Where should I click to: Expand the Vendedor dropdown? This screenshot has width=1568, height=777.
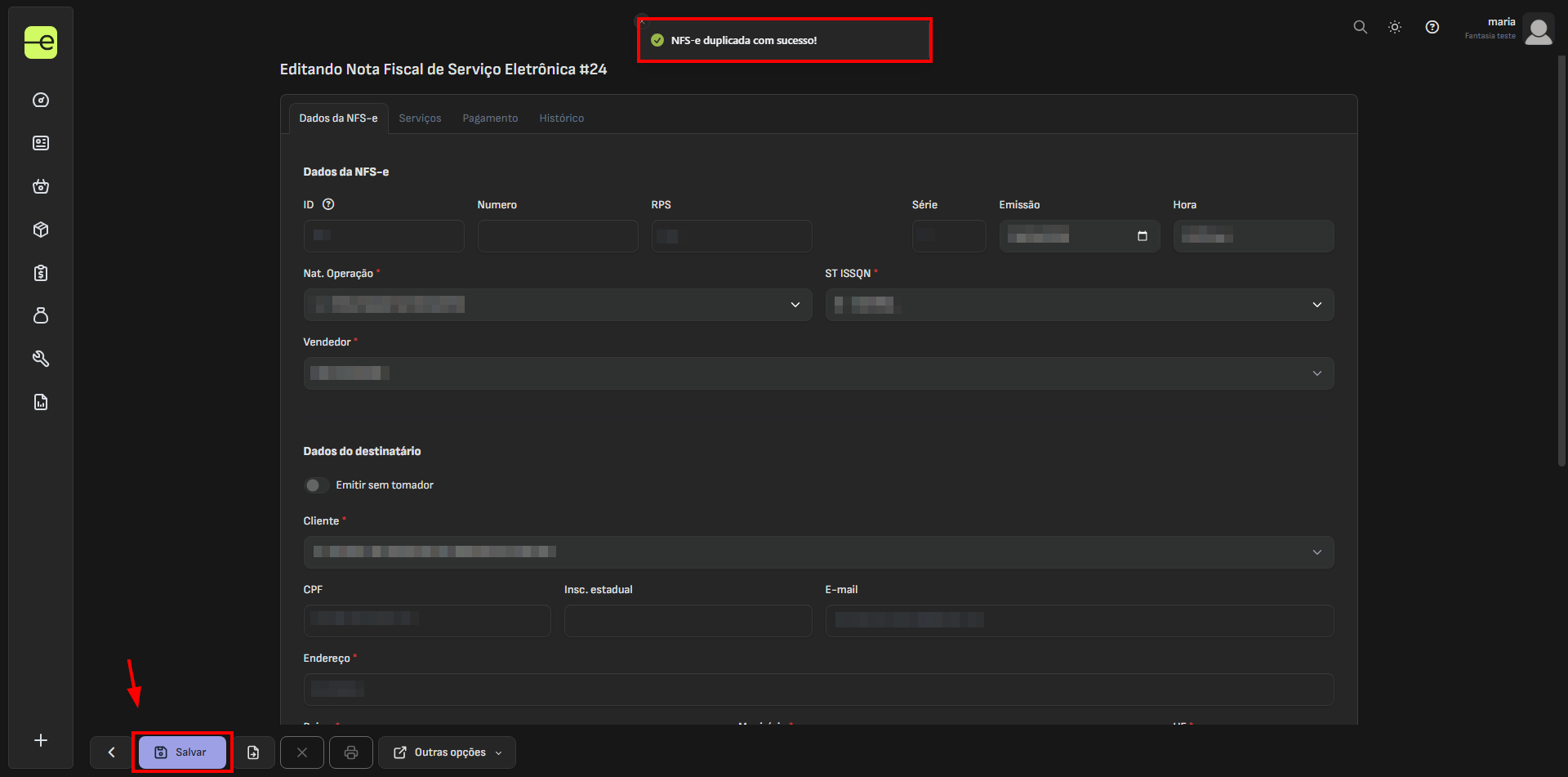click(819, 373)
